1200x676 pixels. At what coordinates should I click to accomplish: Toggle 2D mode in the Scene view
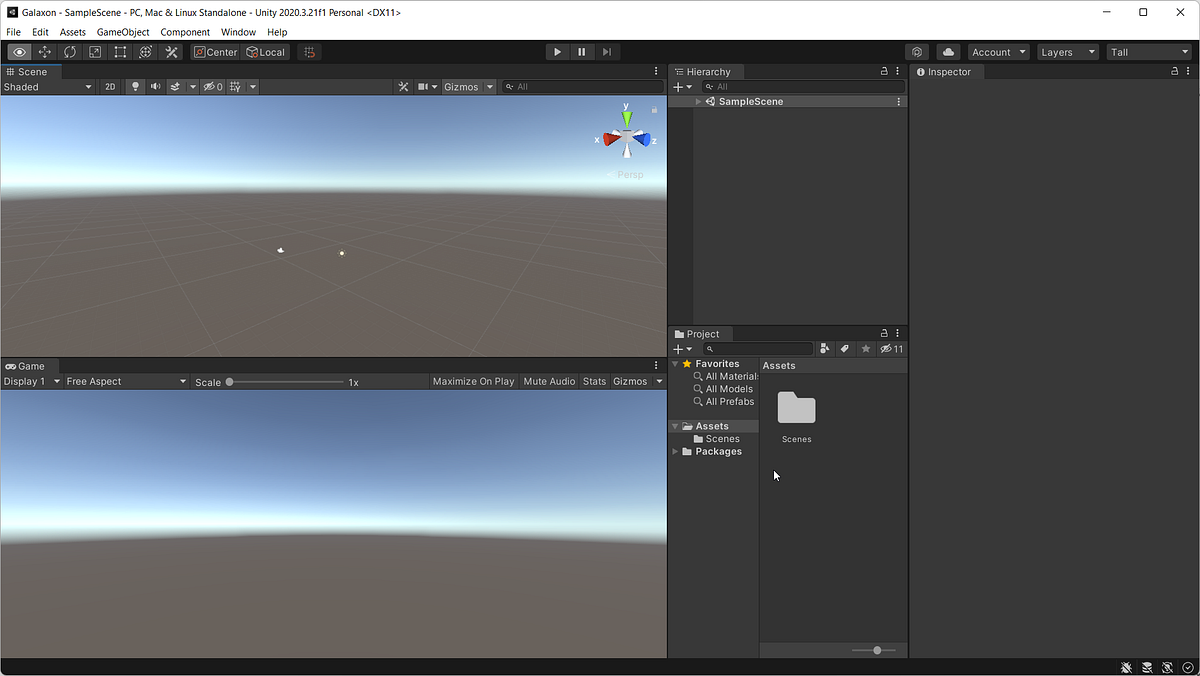(x=110, y=86)
